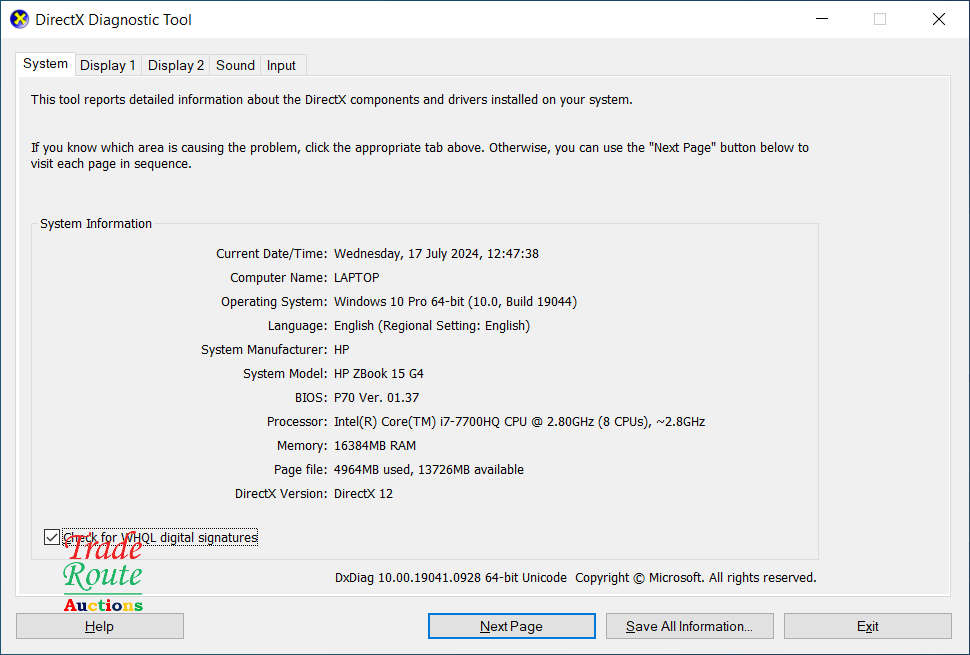Select the System tab

(45, 63)
